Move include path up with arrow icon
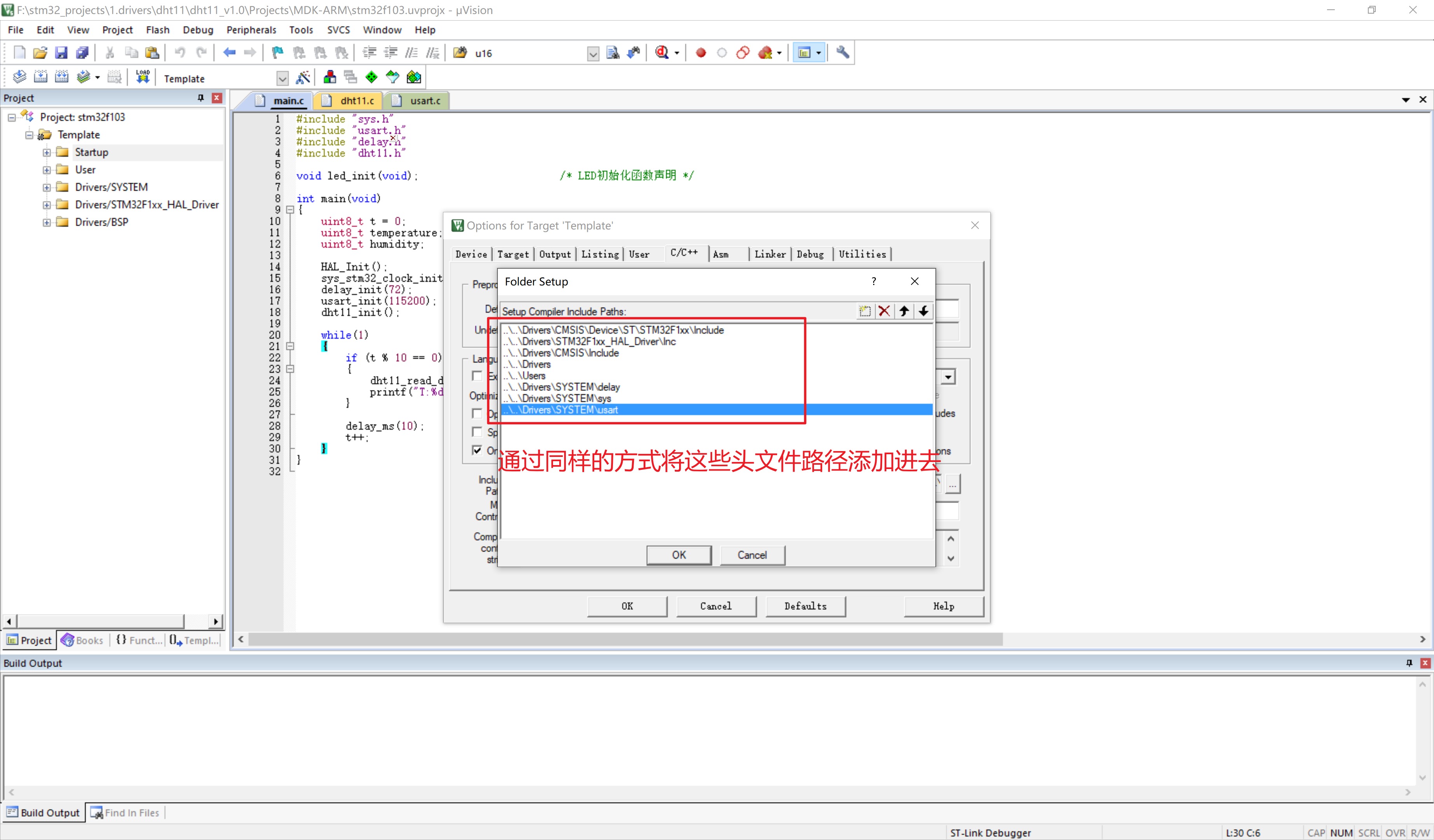 point(903,311)
